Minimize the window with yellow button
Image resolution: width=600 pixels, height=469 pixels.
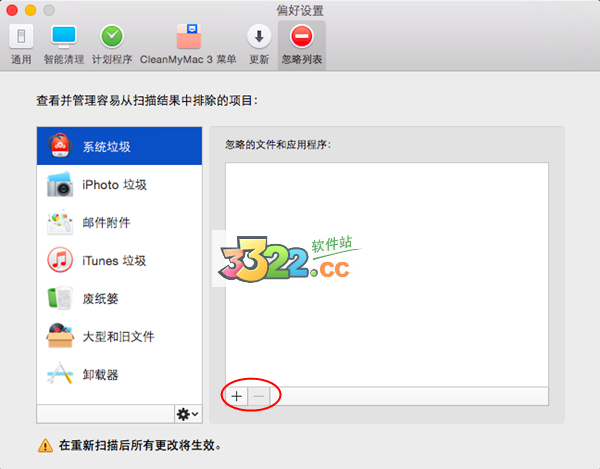tap(31, 10)
